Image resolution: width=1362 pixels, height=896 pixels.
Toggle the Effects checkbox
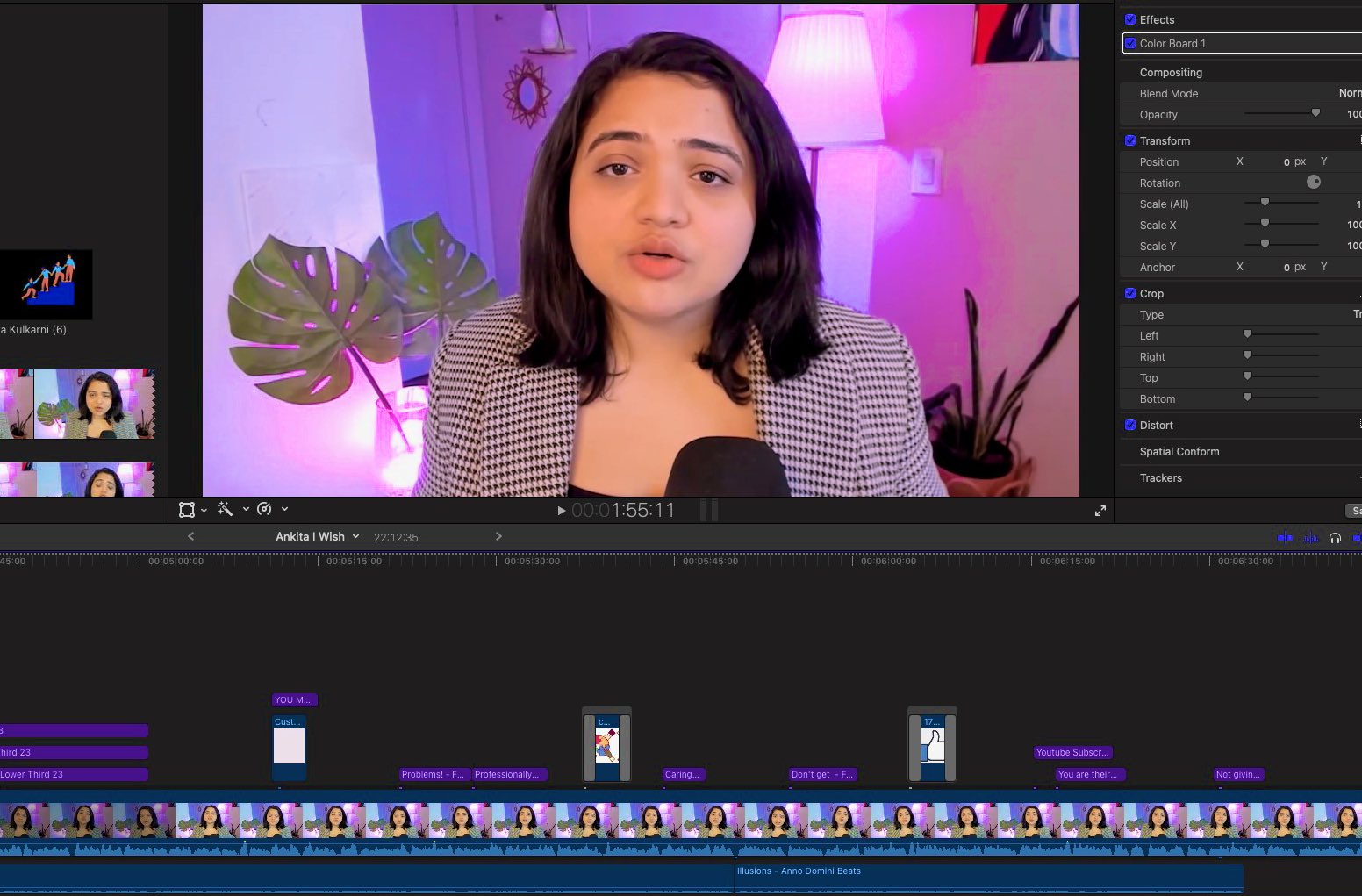click(x=1130, y=19)
